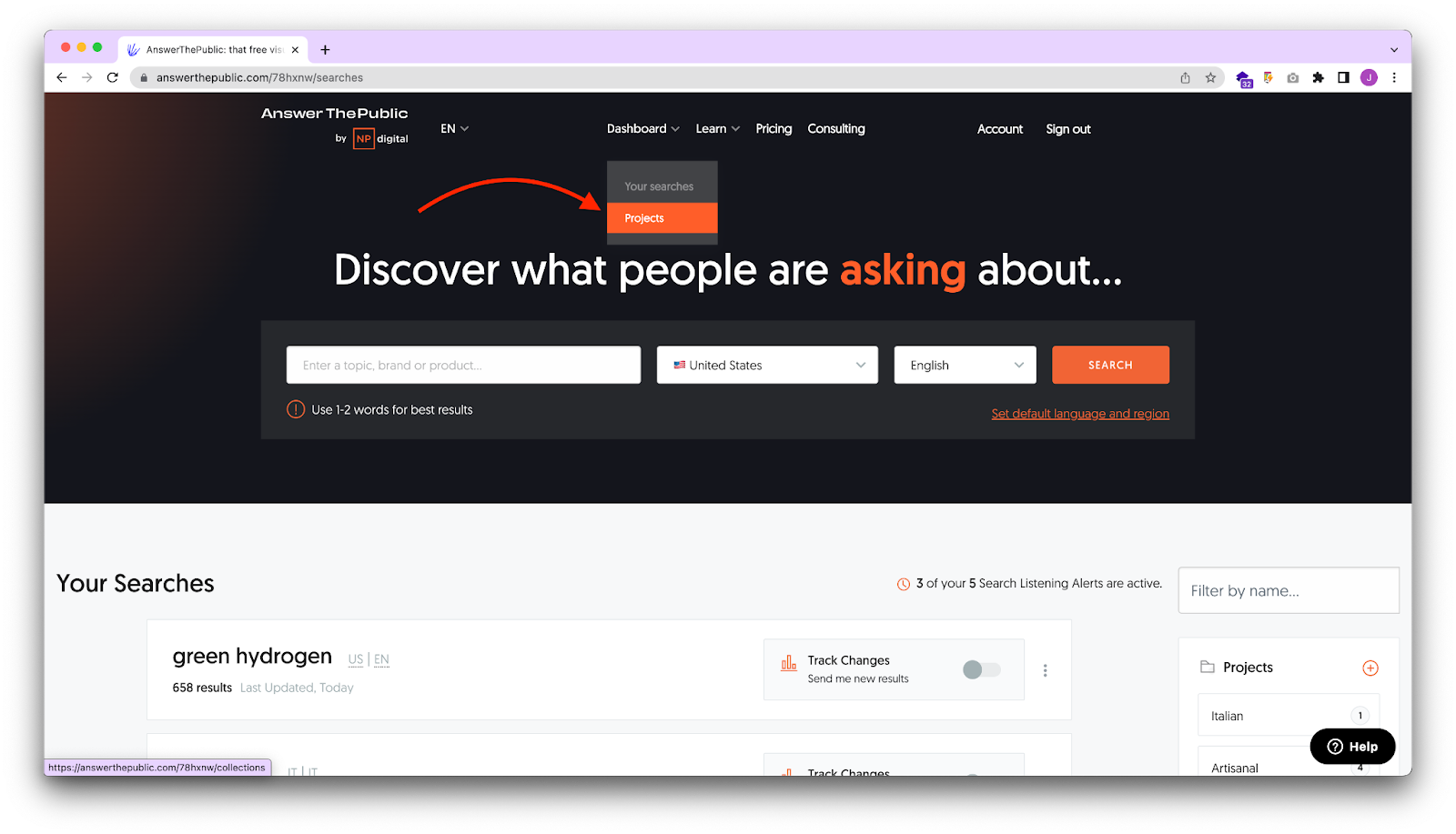
Task: Open the Help chat button
Action: tap(1352, 747)
